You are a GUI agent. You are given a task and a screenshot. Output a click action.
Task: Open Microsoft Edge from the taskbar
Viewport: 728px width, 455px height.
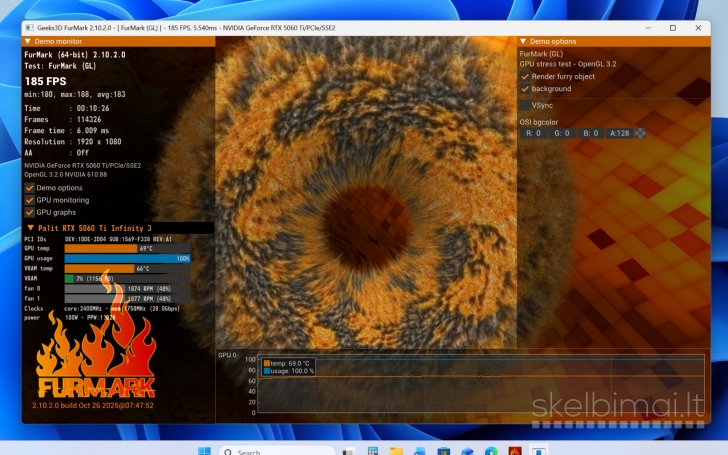tap(491, 451)
